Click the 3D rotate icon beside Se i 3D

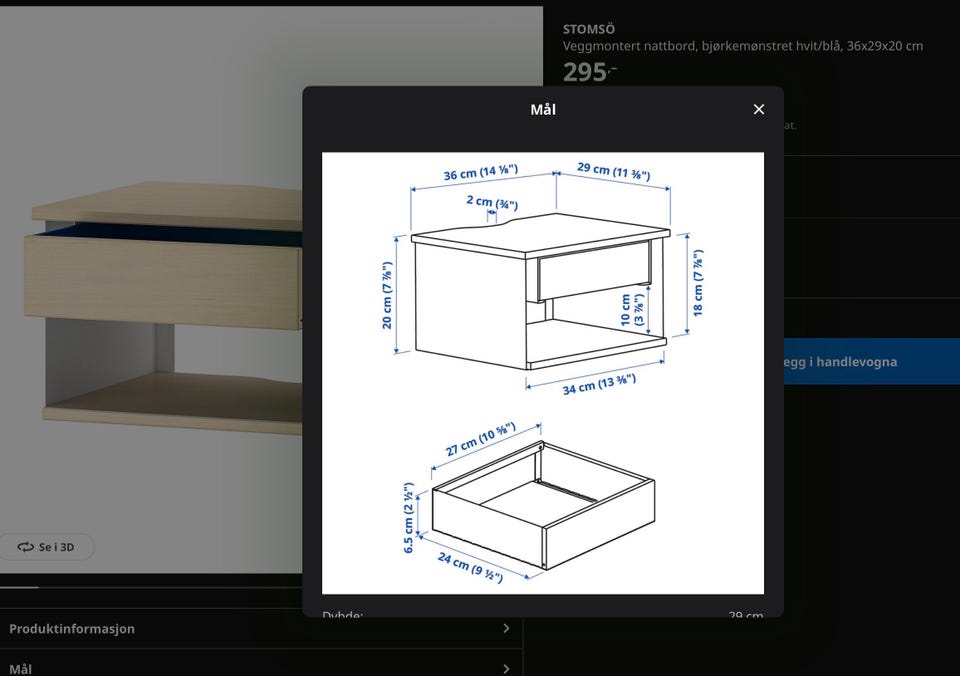pos(25,547)
